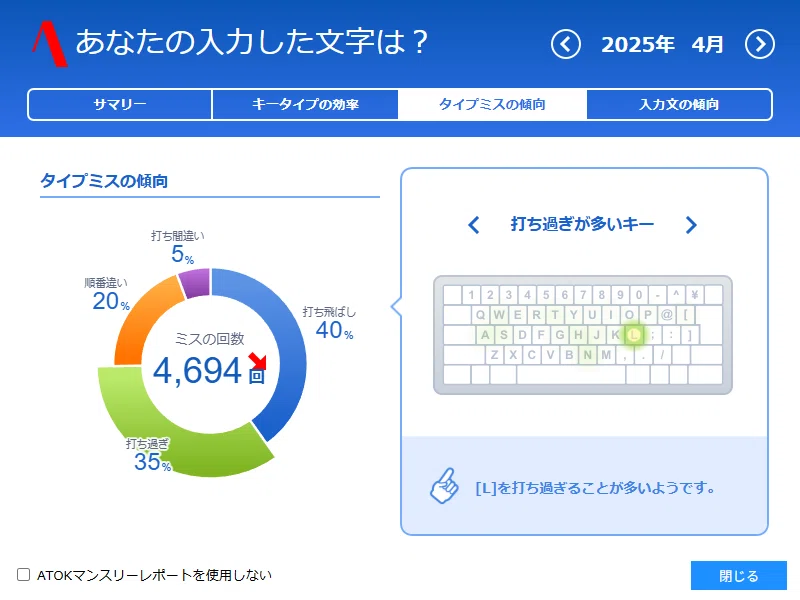Click the purple 打ち間違い chart segment
Screen dimensions: 800x600
click(x=195, y=283)
